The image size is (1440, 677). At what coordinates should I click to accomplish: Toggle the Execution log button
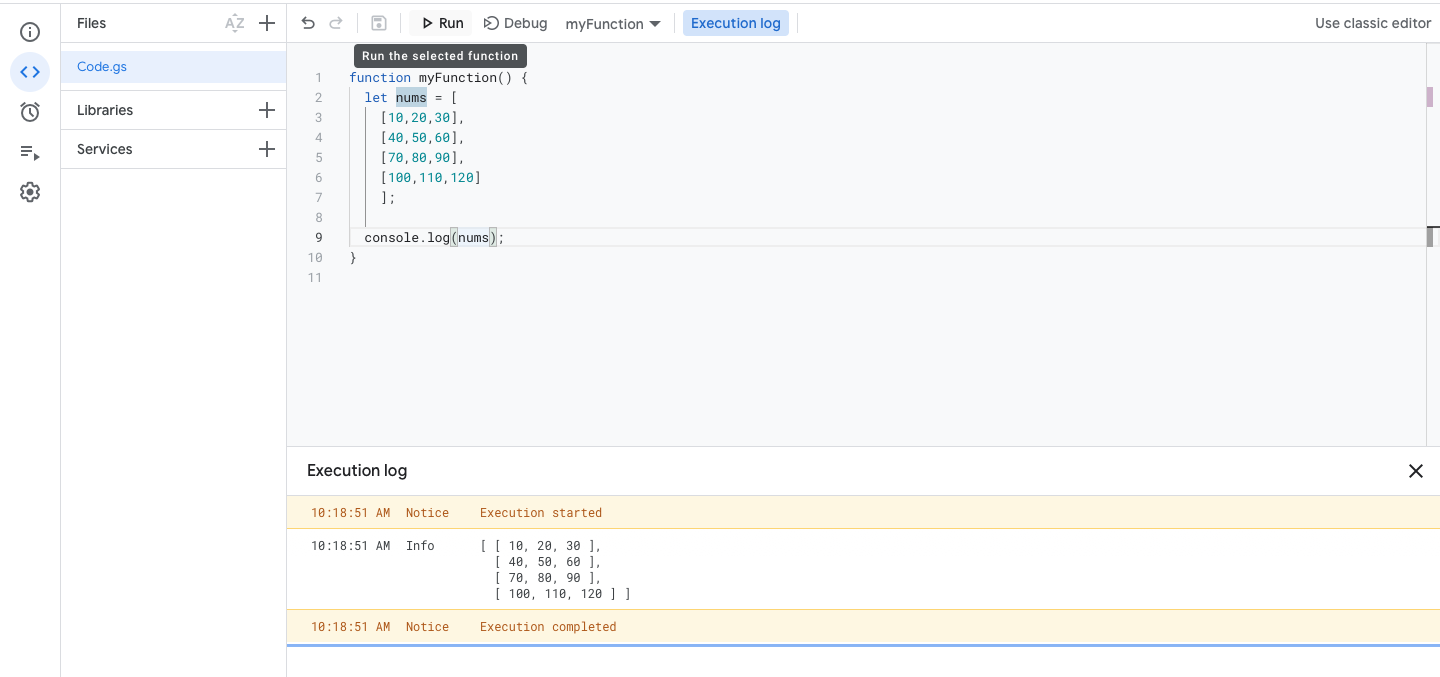click(x=735, y=23)
